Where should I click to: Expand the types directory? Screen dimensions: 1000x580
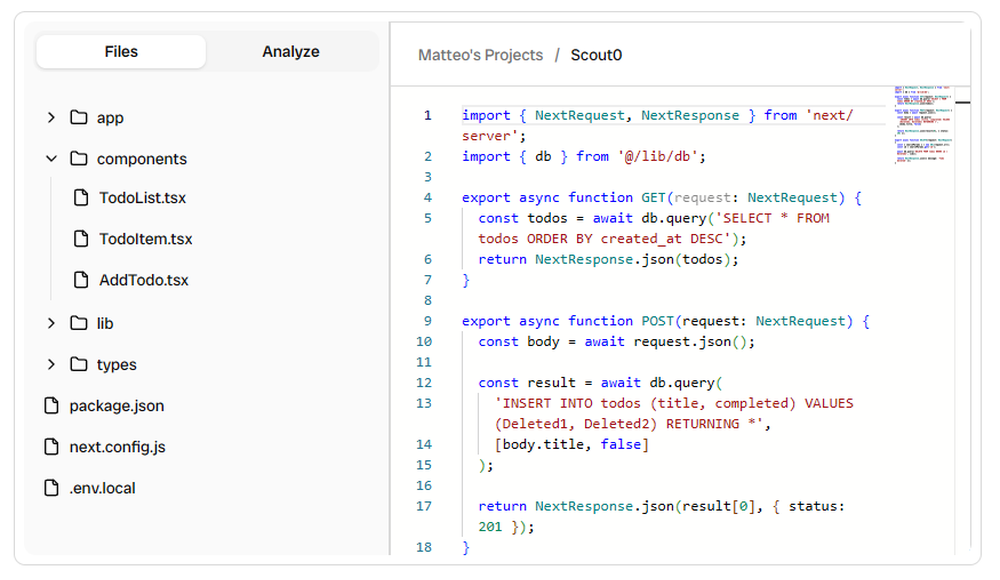point(52,364)
